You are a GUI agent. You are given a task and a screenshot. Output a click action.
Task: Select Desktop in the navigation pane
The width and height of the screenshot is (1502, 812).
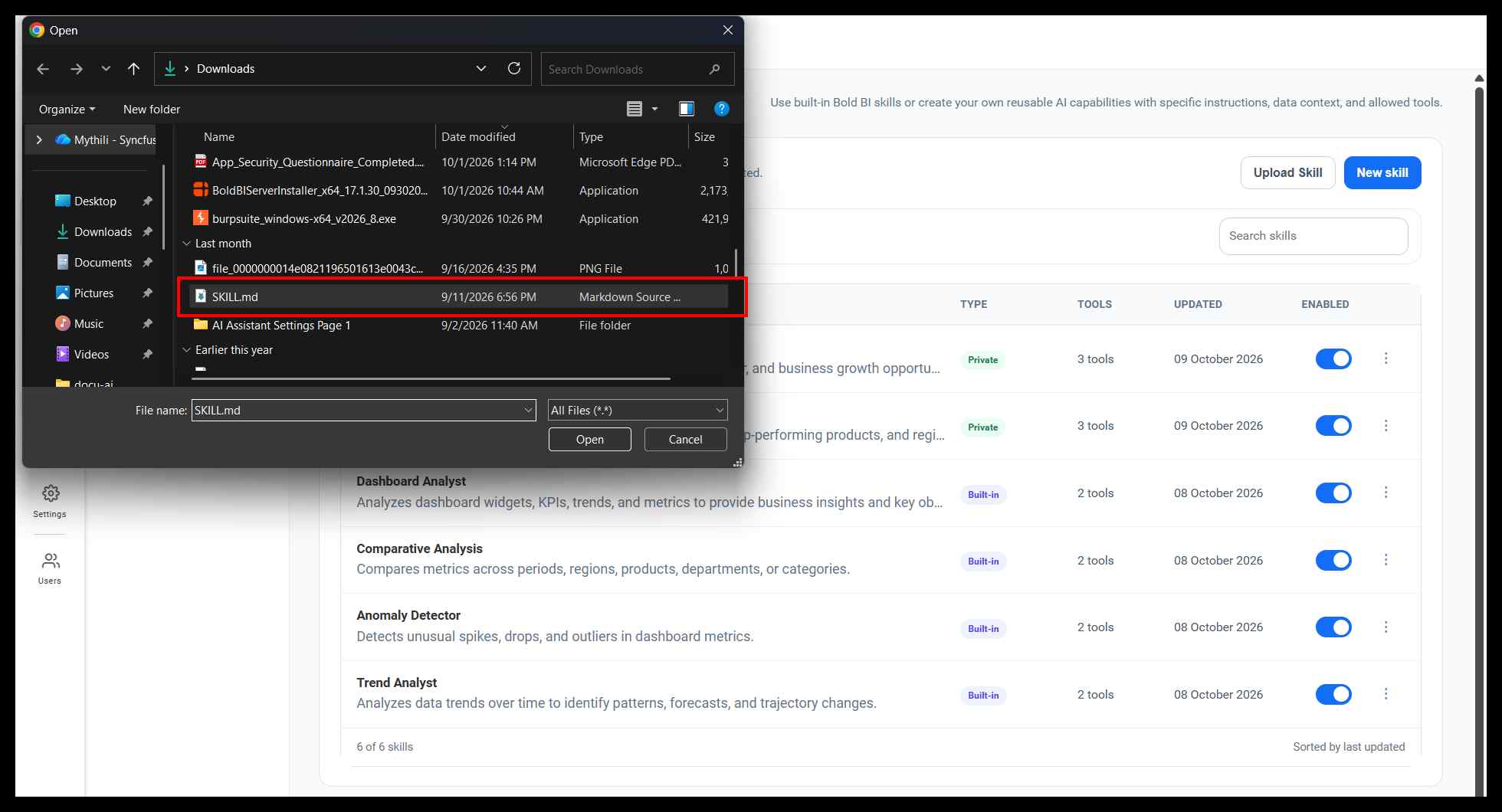tap(95, 201)
